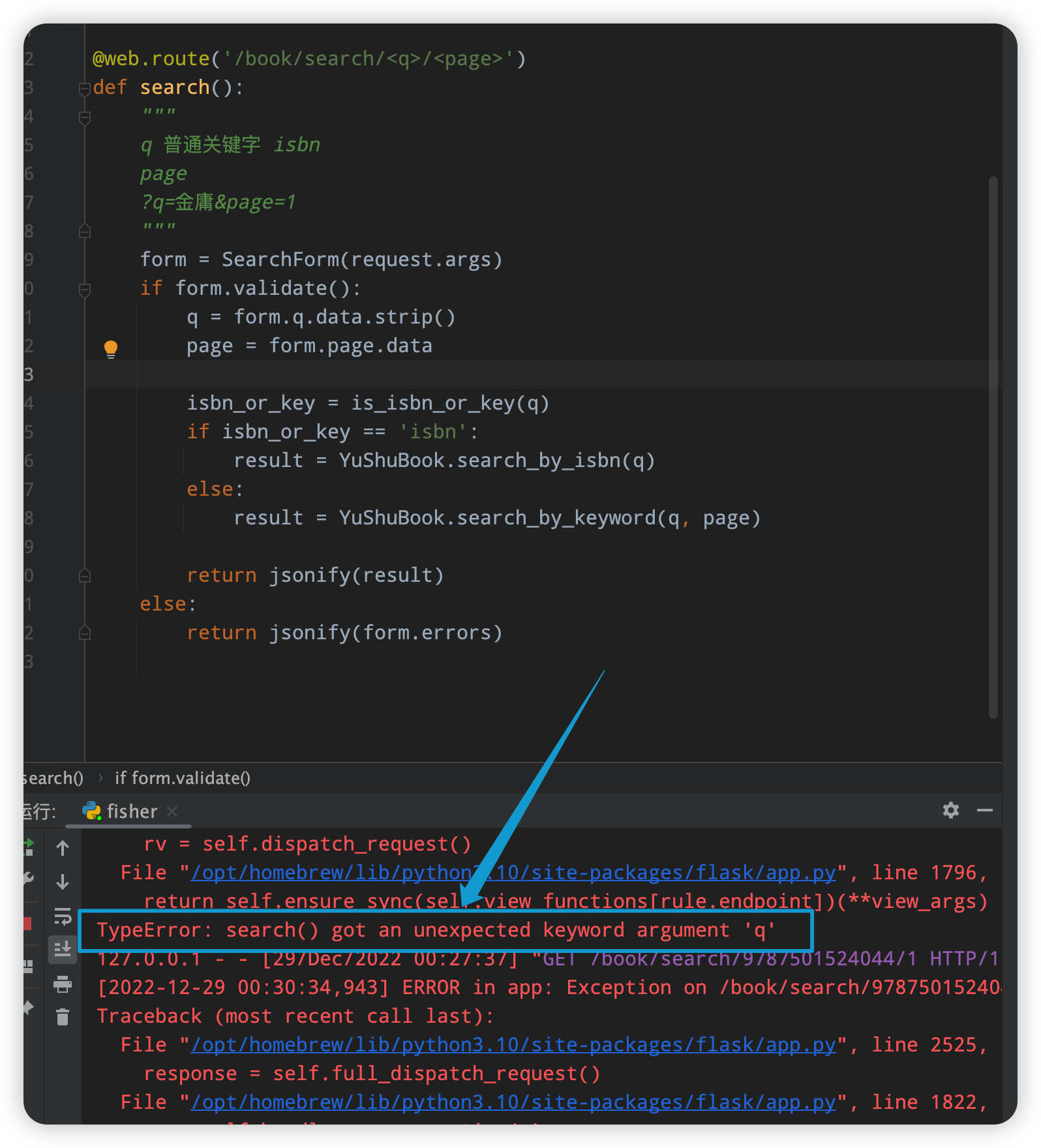Click 'search' in the def search() line
Viewport: 1041px width, 1148px height.
pyautogui.click(x=175, y=87)
